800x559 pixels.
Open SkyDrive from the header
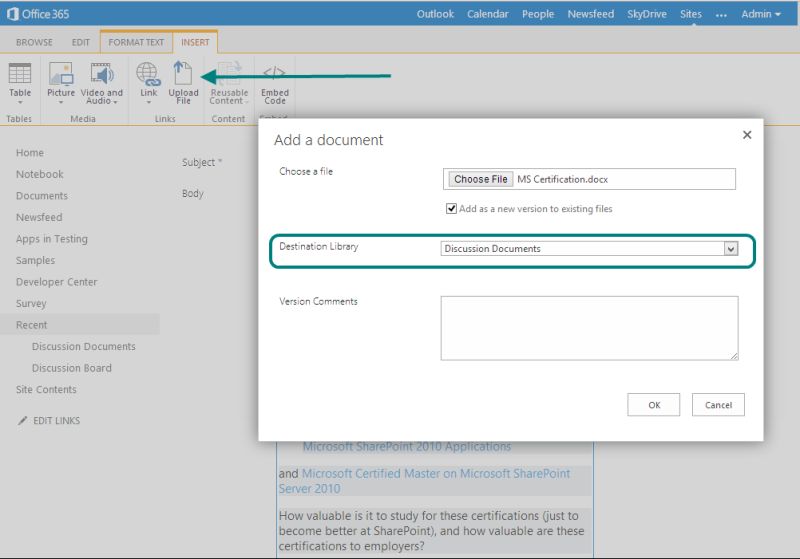tap(647, 14)
